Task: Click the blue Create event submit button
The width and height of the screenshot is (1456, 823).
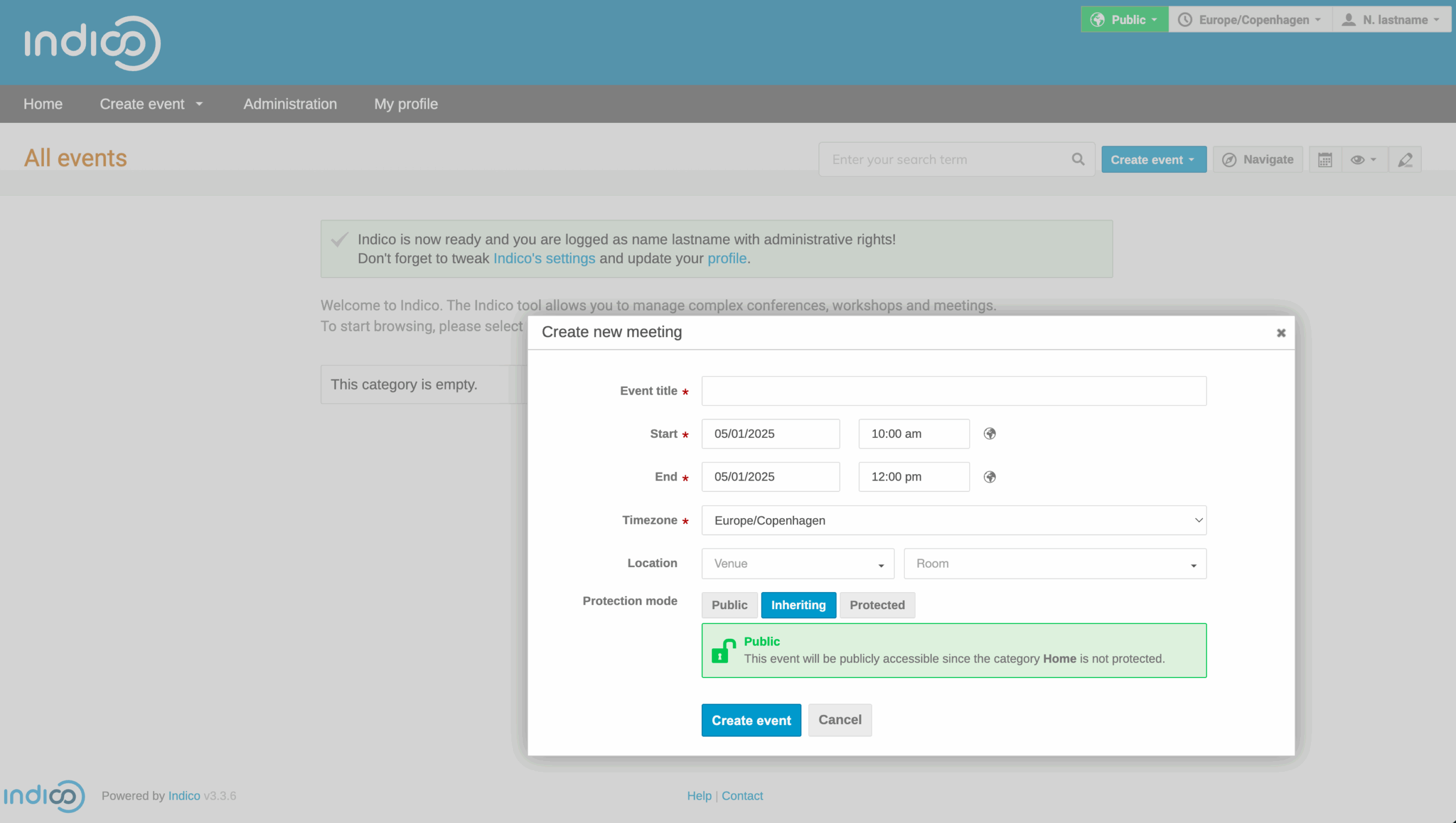Action: click(751, 720)
